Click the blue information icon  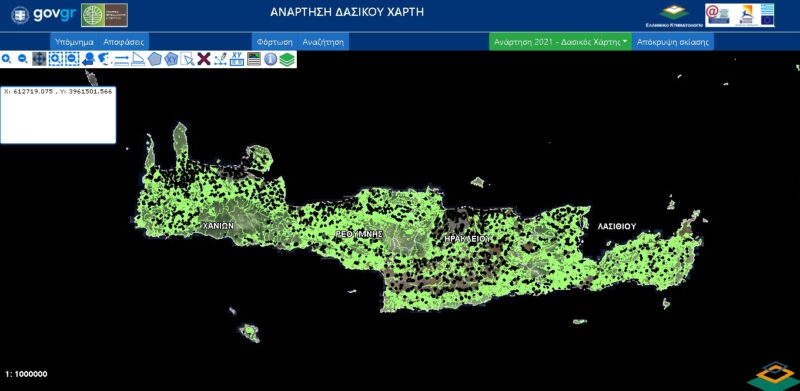(x=270, y=59)
